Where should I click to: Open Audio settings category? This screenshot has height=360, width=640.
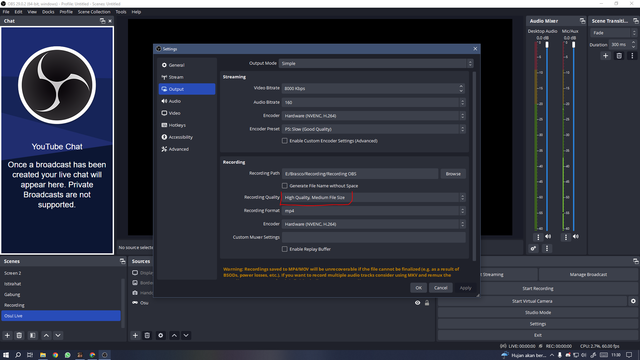187,101
